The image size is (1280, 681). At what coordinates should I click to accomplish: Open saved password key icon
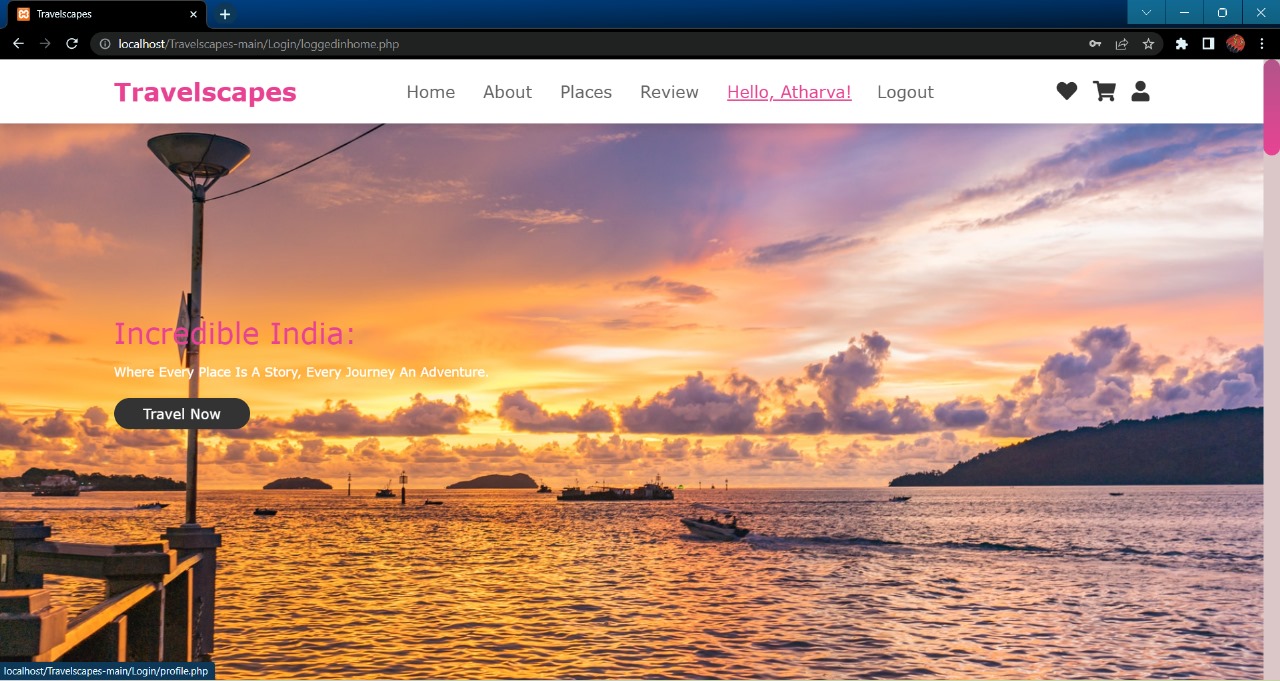[1095, 44]
